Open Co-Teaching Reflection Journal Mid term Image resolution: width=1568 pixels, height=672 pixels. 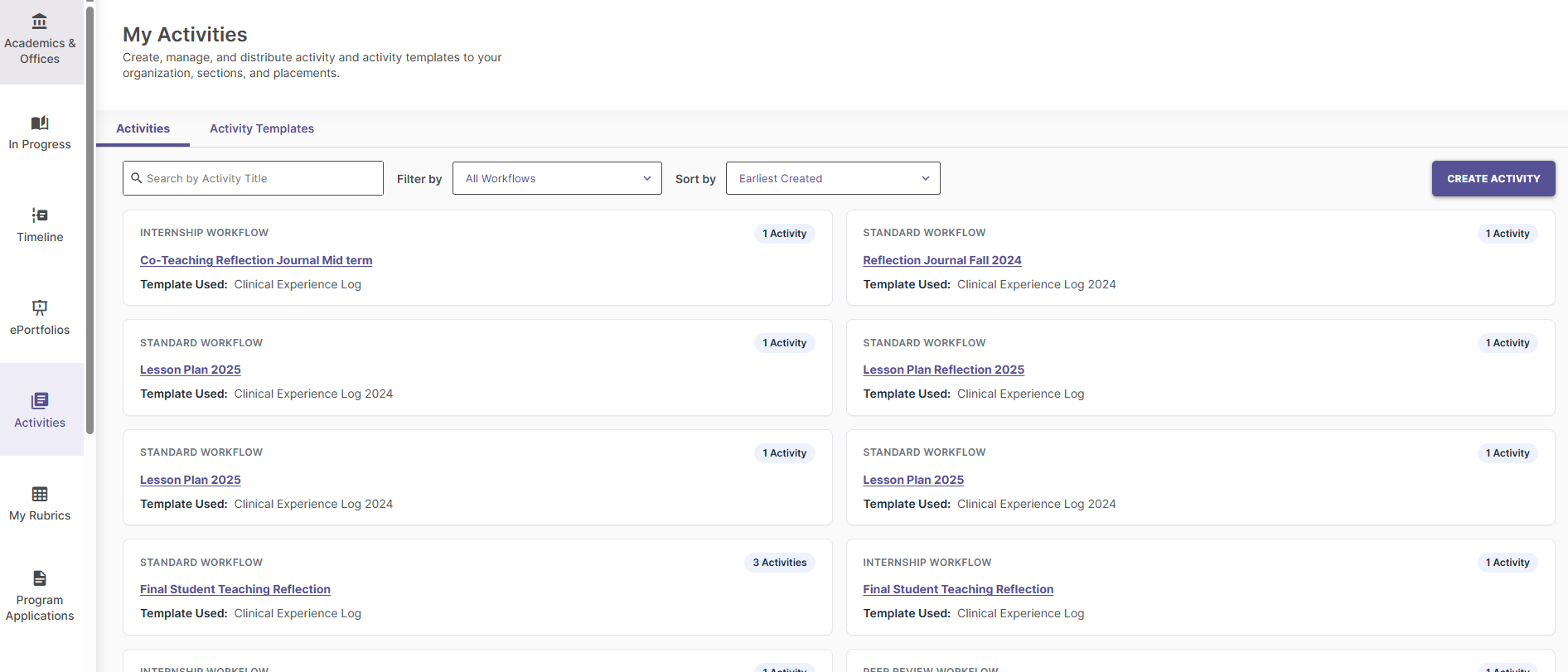click(x=256, y=260)
